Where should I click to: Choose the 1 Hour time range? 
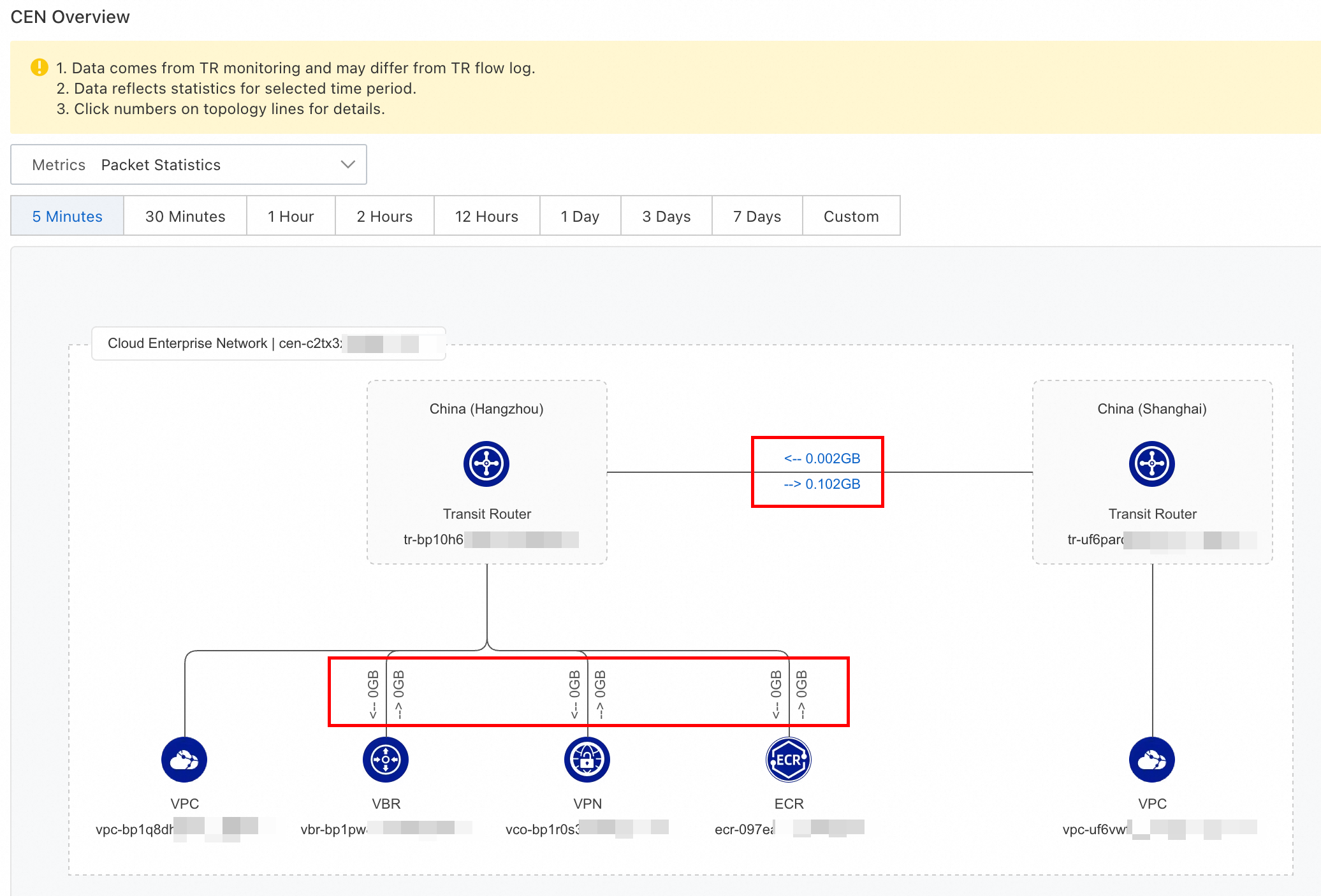(x=291, y=216)
